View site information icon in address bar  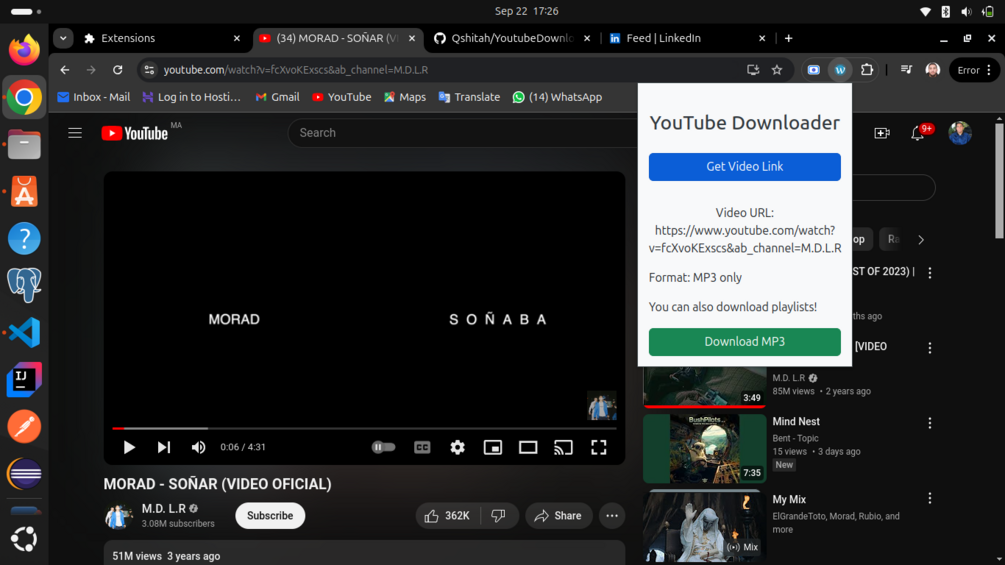coord(149,70)
